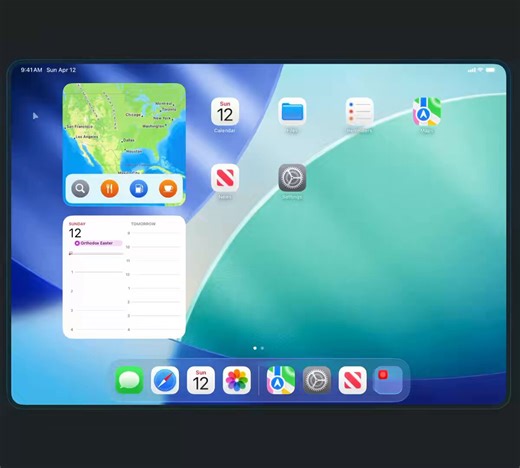Open Settings from the dock

coord(317,380)
